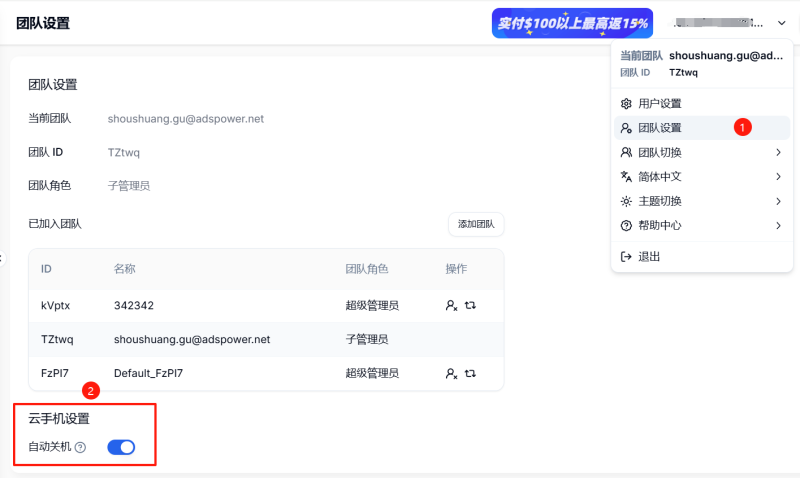Click the 342342 team name cell
800x478 pixels.
pos(134,306)
